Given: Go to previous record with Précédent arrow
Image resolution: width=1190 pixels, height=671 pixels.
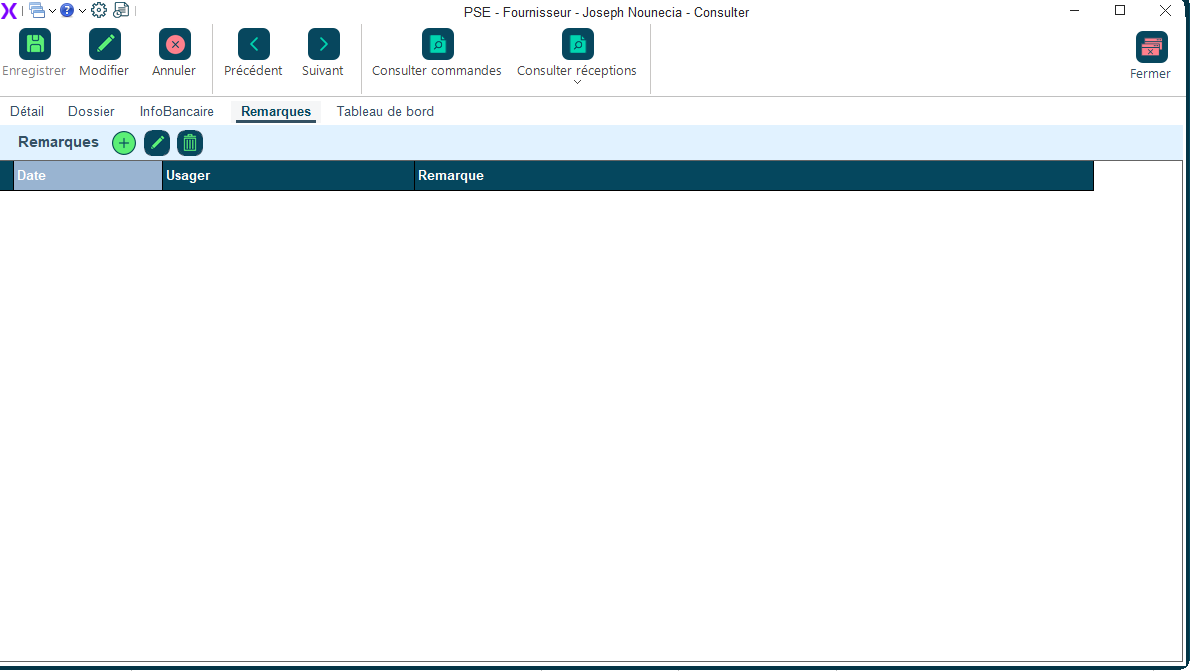Looking at the screenshot, I should (253, 44).
